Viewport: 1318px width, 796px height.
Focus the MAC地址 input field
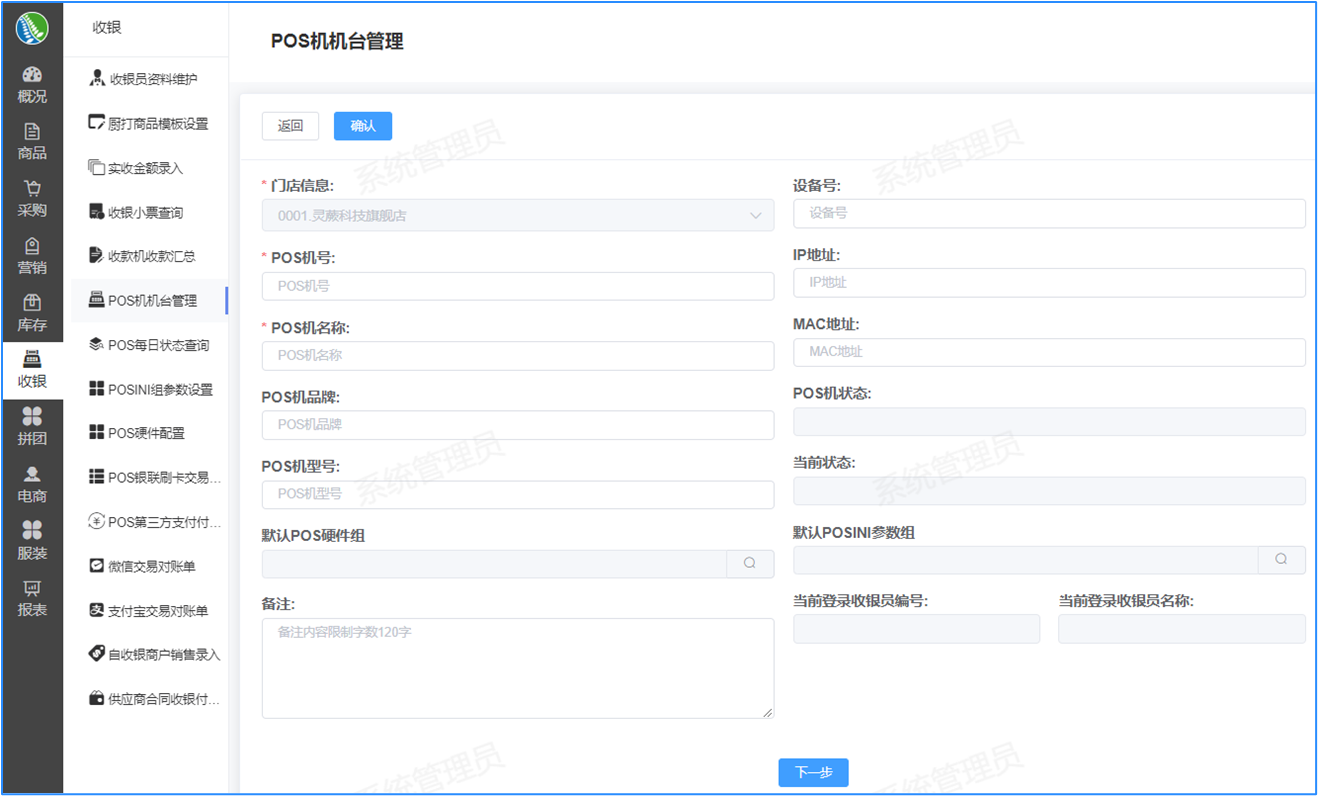(x=1049, y=352)
